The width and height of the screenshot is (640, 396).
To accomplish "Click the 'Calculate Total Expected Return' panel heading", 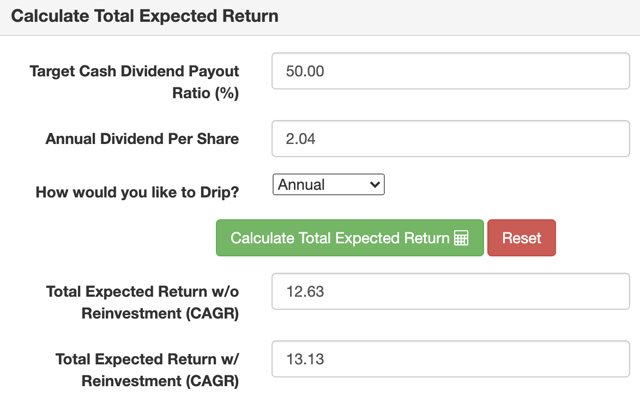I will tap(145, 16).
